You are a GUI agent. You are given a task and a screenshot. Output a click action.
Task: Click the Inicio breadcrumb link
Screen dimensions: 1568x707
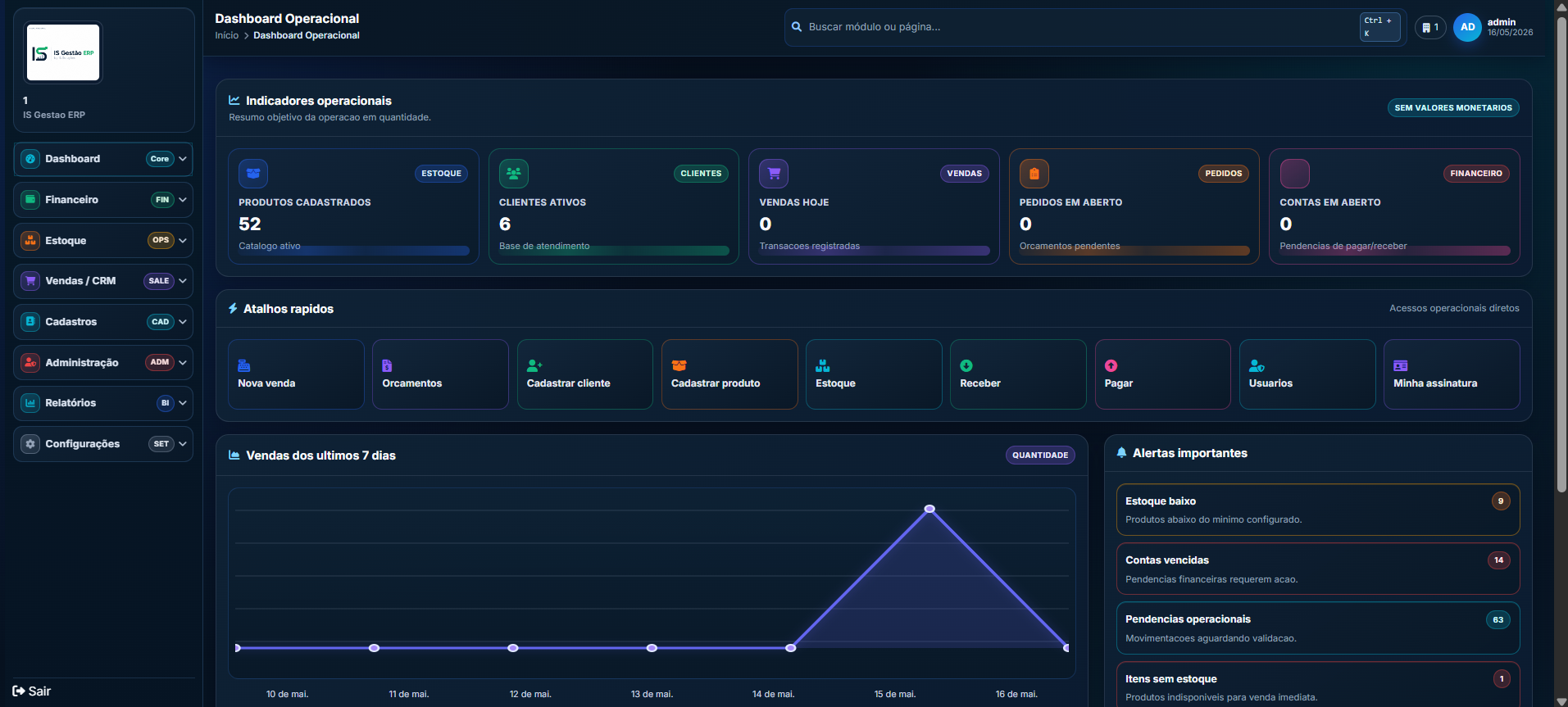tap(227, 35)
